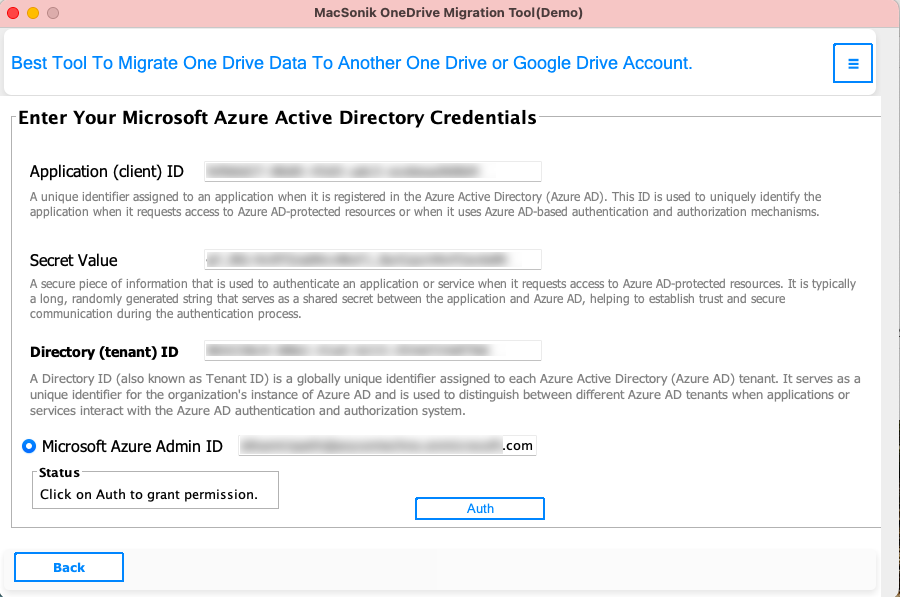Viewport: 900px width, 597px height.
Task: Click the 'Secret Value' label
Action: (73, 260)
